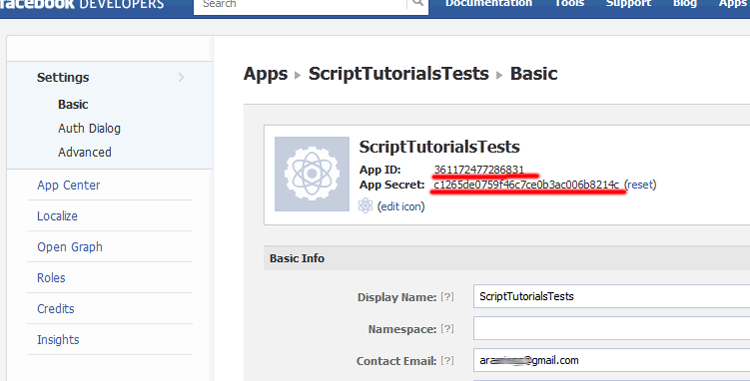Click the large app gear icon

pyautogui.click(x=312, y=174)
